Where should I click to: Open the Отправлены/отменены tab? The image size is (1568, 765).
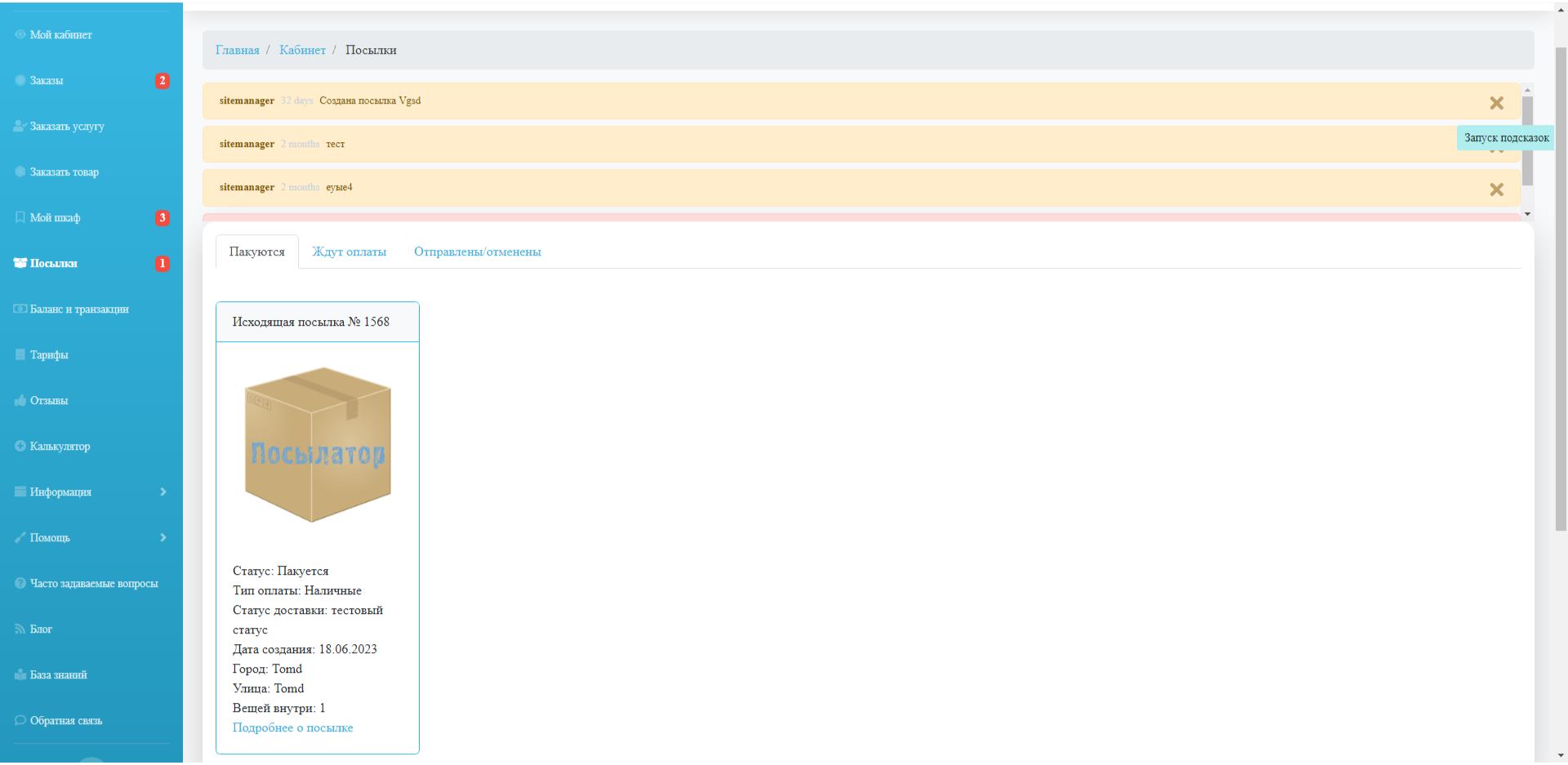(x=478, y=251)
